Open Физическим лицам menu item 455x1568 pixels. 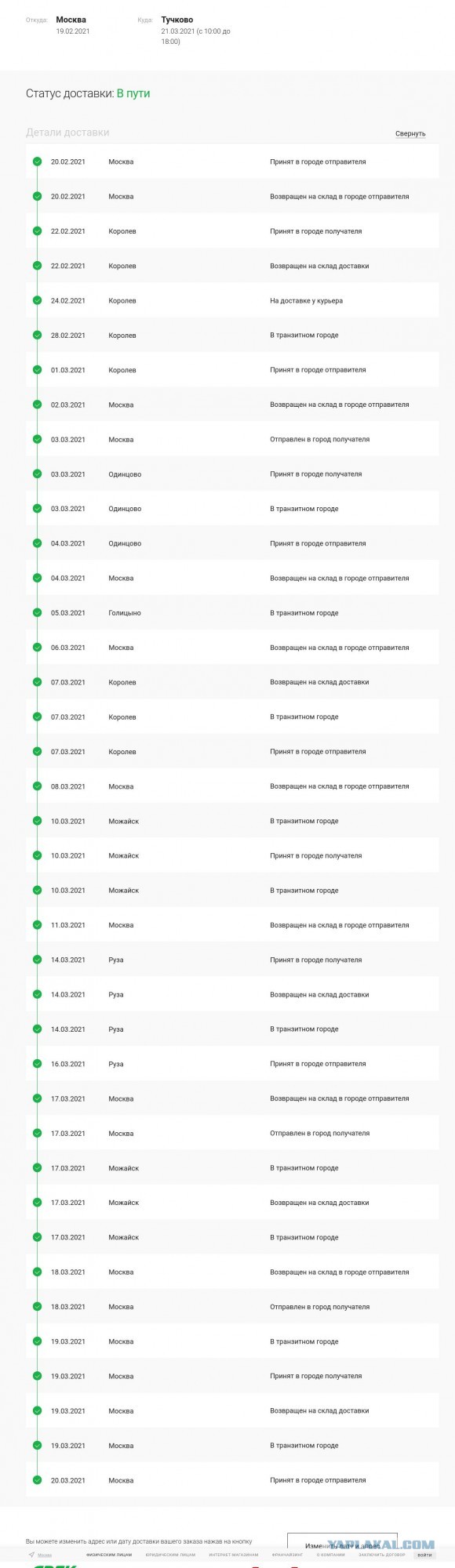109,1555
